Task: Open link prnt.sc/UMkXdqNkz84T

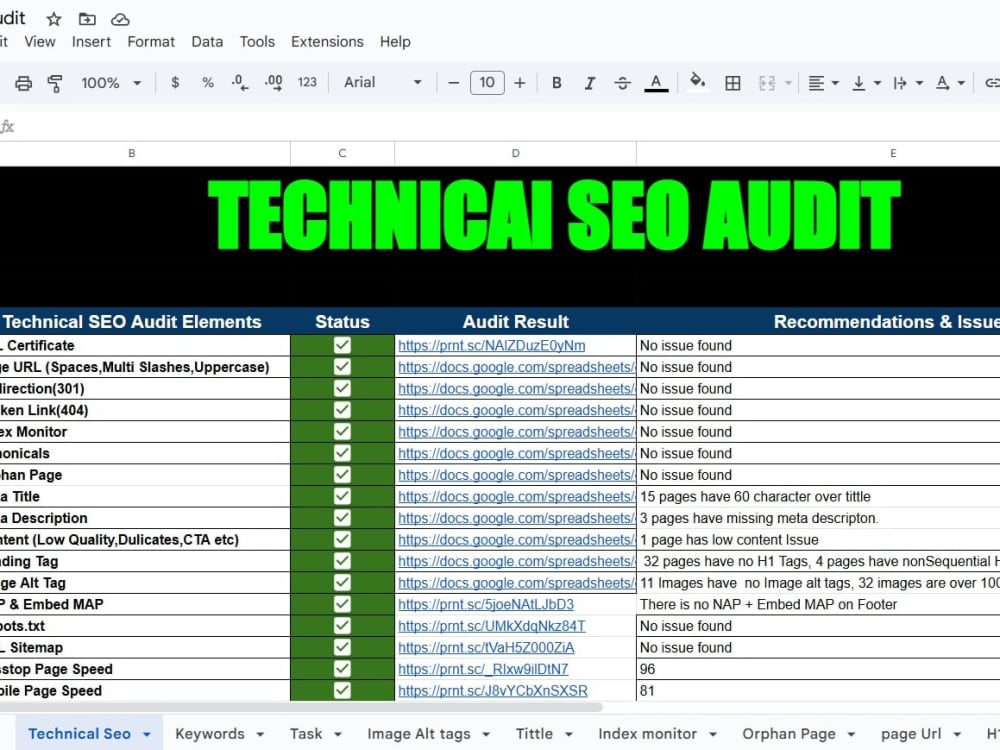Action: 492,626
